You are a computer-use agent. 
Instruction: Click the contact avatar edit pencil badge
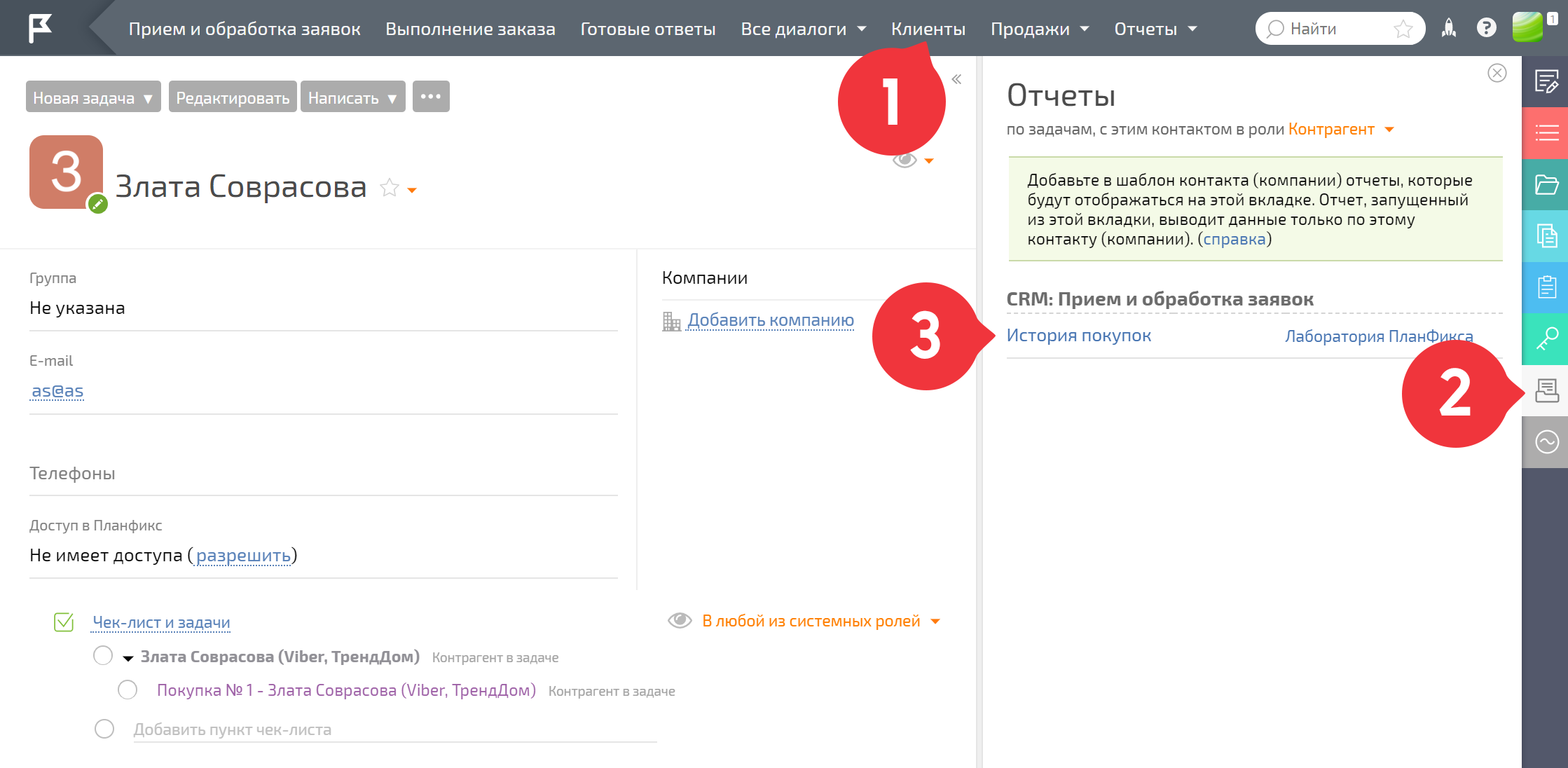click(x=98, y=204)
